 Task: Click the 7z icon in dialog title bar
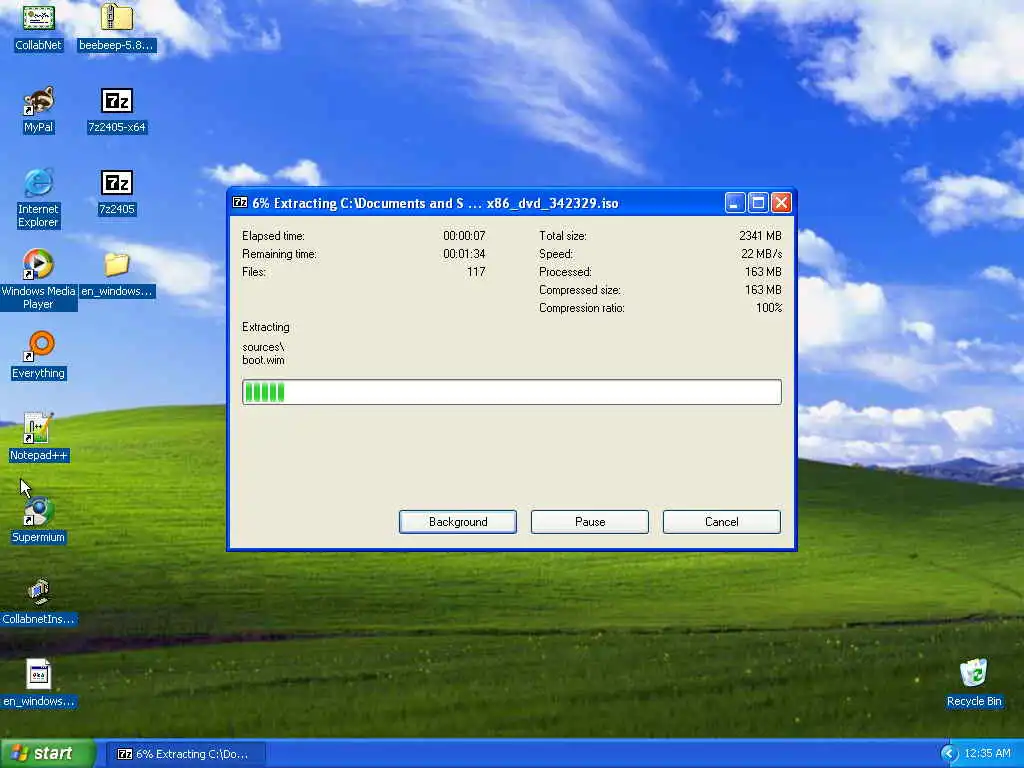coord(240,202)
